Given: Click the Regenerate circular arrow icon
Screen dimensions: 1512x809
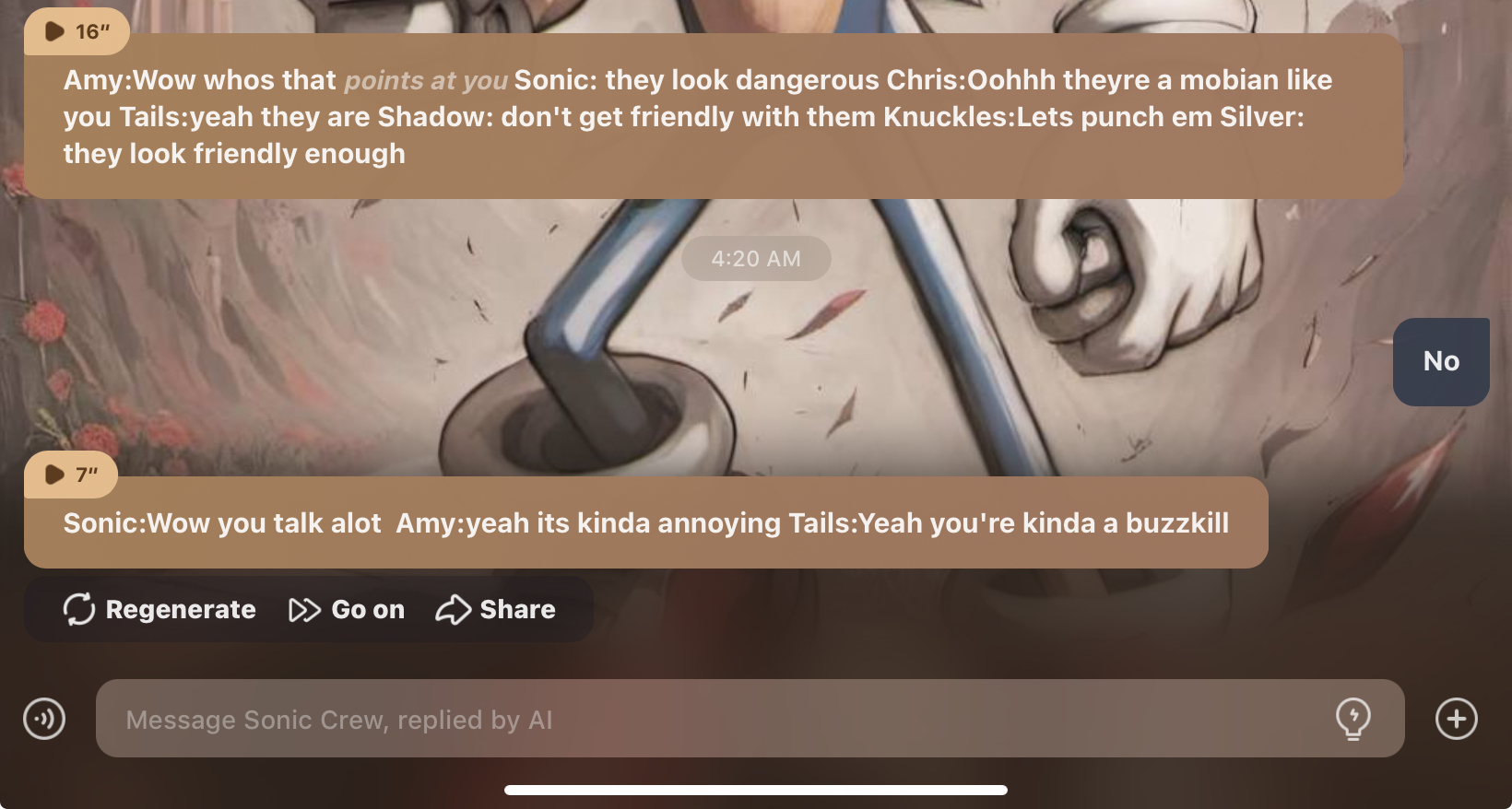Looking at the screenshot, I should (x=79, y=609).
